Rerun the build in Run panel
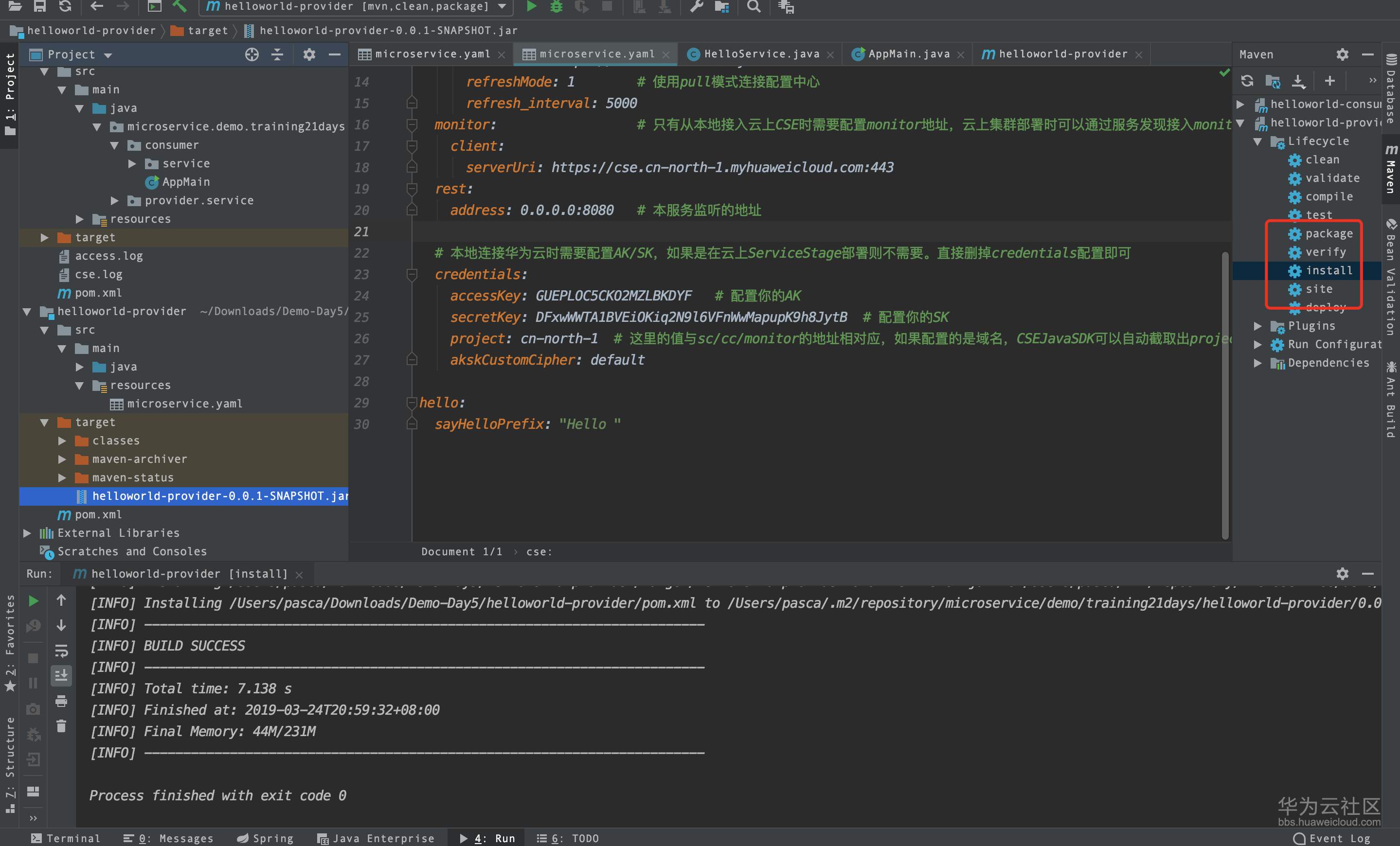The image size is (1400, 846). coord(34,601)
